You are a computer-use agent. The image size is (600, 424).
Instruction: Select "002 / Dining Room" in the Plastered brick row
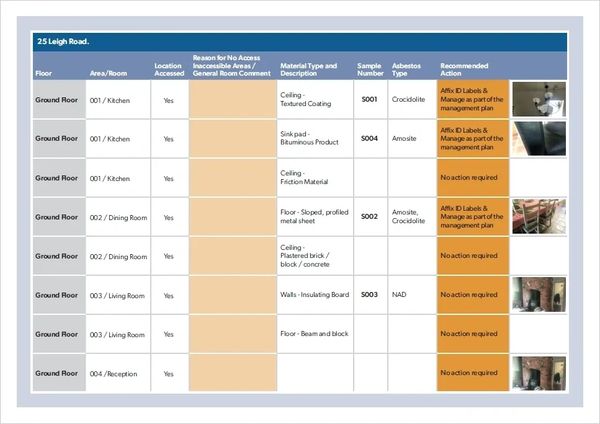click(118, 257)
